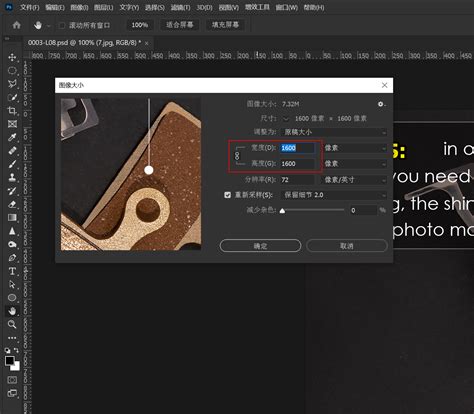Open the 窗口(W) menu
Viewport: 474px width, 414px height.
click(286, 7)
